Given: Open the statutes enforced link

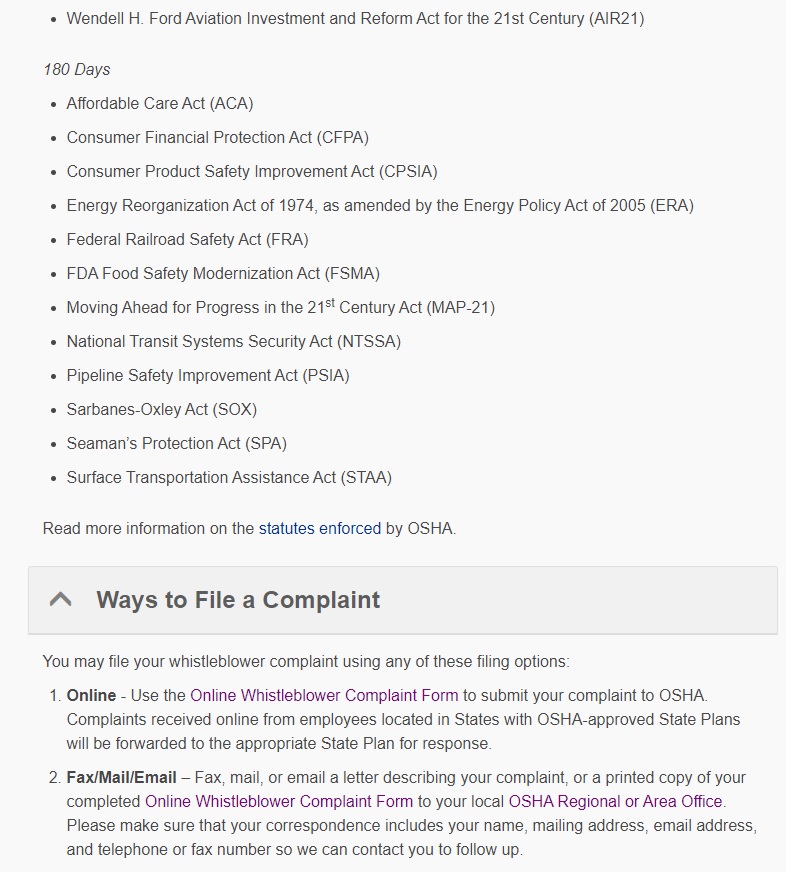Looking at the screenshot, I should (320, 528).
